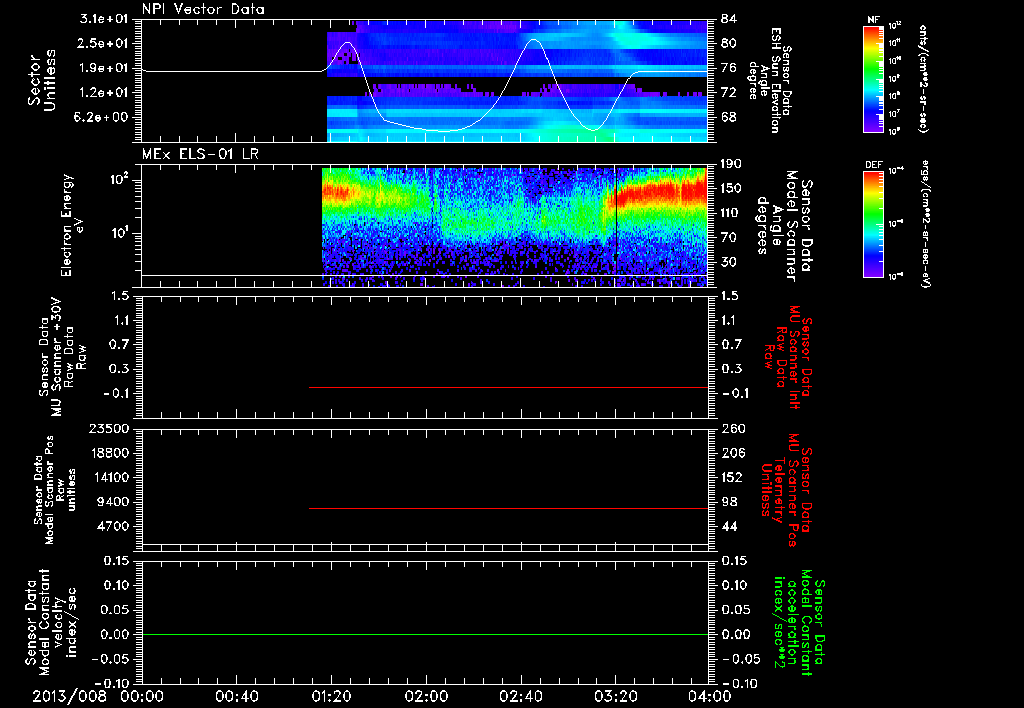Click the 6.2e+00 sector tick label
This screenshot has width=1024, height=708.
pyautogui.click(x=103, y=117)
